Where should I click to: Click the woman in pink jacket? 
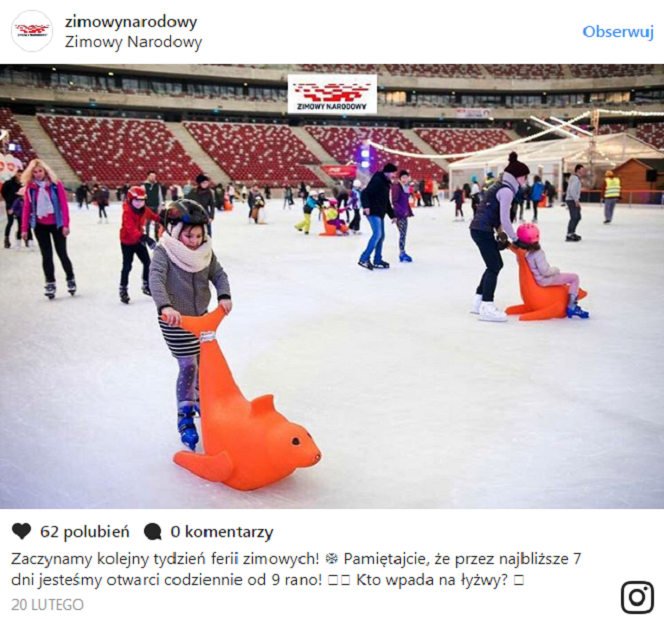pos(46,229)
